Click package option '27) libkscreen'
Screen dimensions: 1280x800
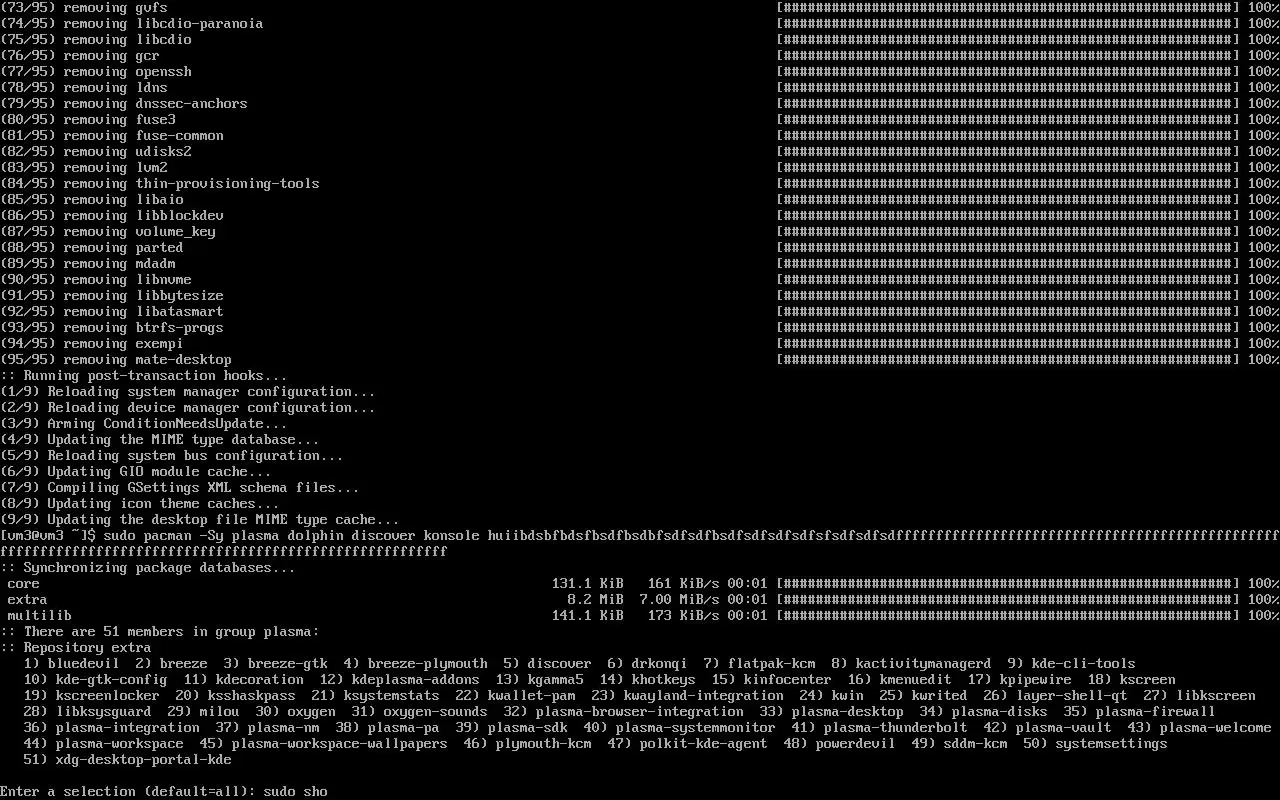click(1200, 695)
